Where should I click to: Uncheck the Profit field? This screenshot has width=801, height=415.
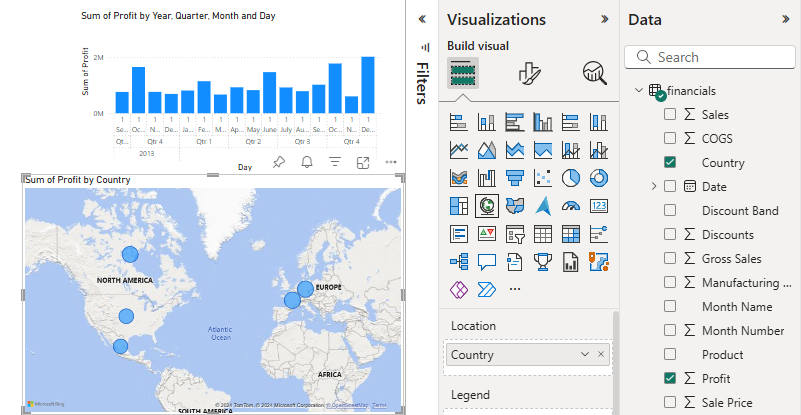[670, 378]
